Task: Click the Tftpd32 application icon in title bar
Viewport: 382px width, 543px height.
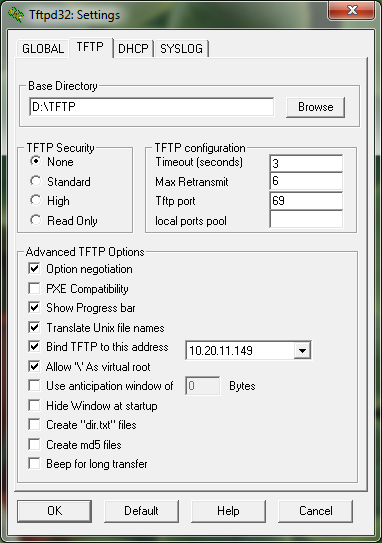Action: pyautogui.click(x=16, y=15)
